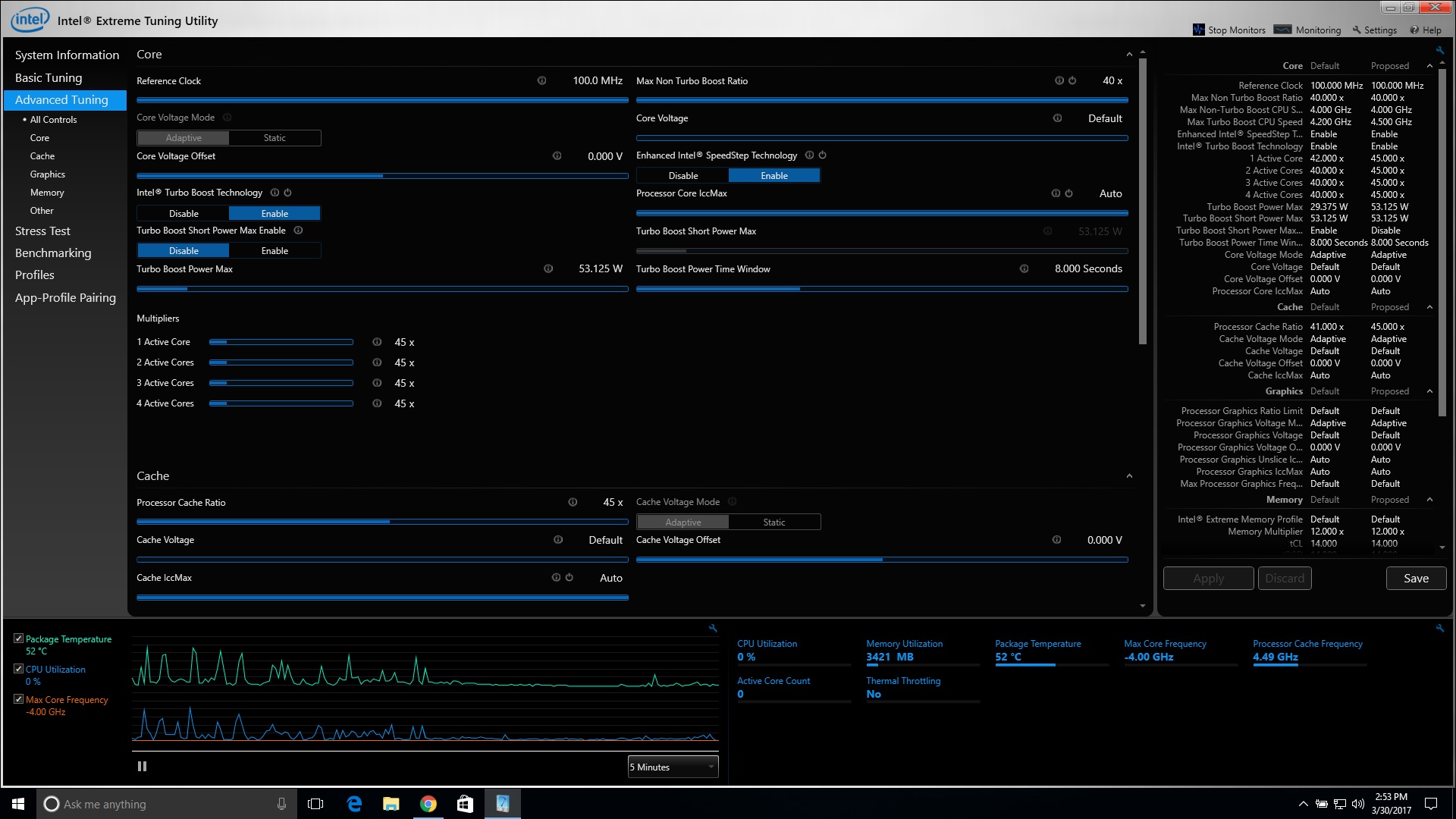Open Task View from the taskbar
Viewport: 1456px width, 819px height.
tap(316, 804)
